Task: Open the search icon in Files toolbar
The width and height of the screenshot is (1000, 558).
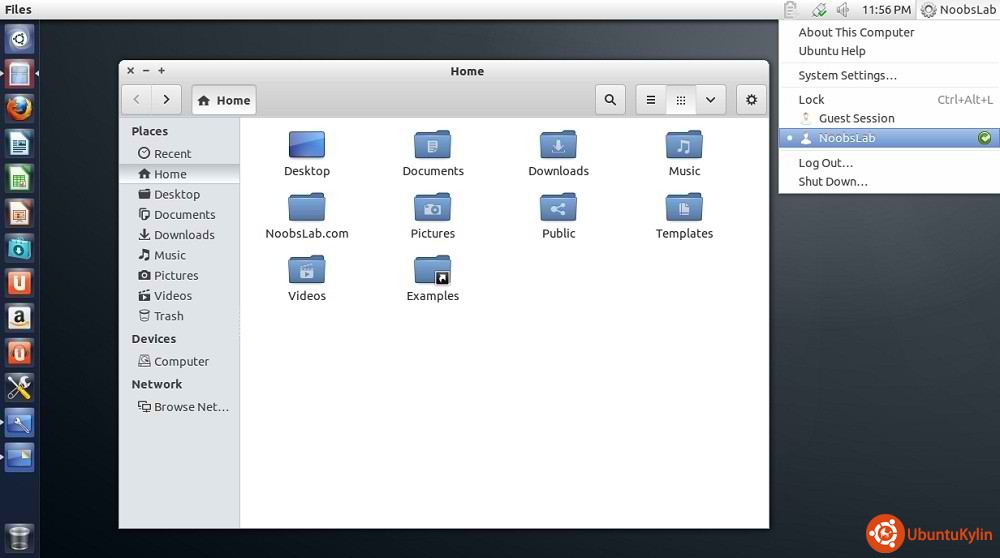Action: click(x=610, y=100)
